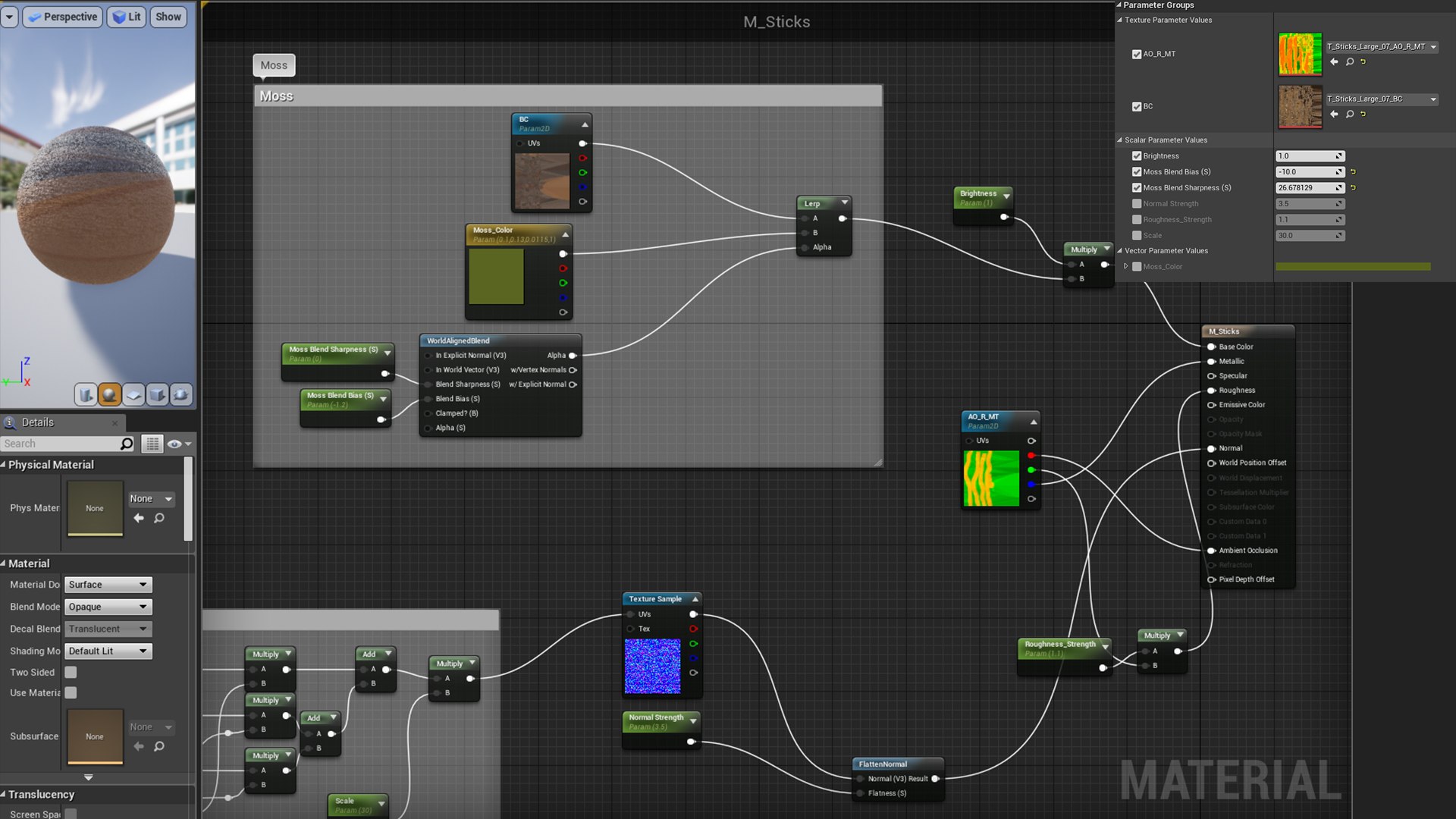Switch to the Details tab
Screen dimensions: 1456x819
click(x=37, y=422)
